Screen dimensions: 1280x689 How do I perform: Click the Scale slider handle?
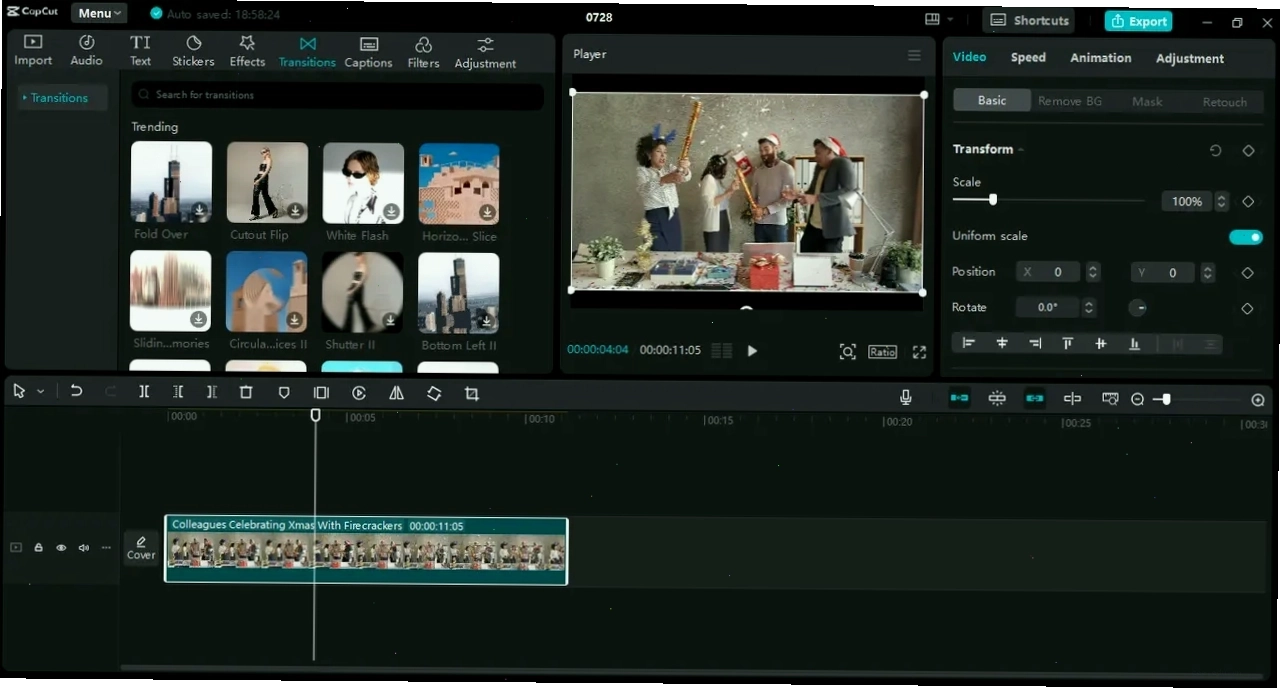click(x=992, y=200)
